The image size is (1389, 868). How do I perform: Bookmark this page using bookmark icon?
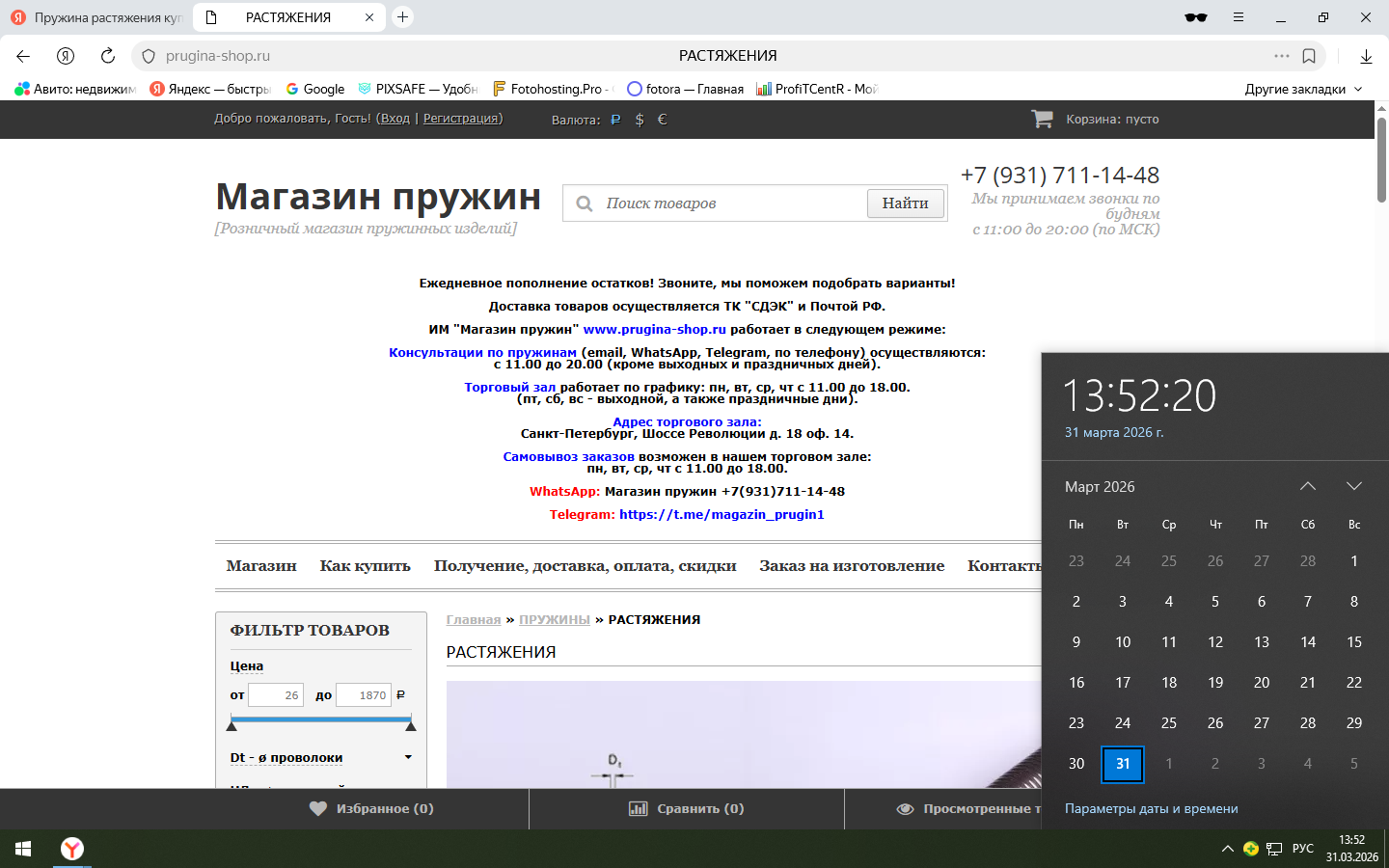point(1309,56)
